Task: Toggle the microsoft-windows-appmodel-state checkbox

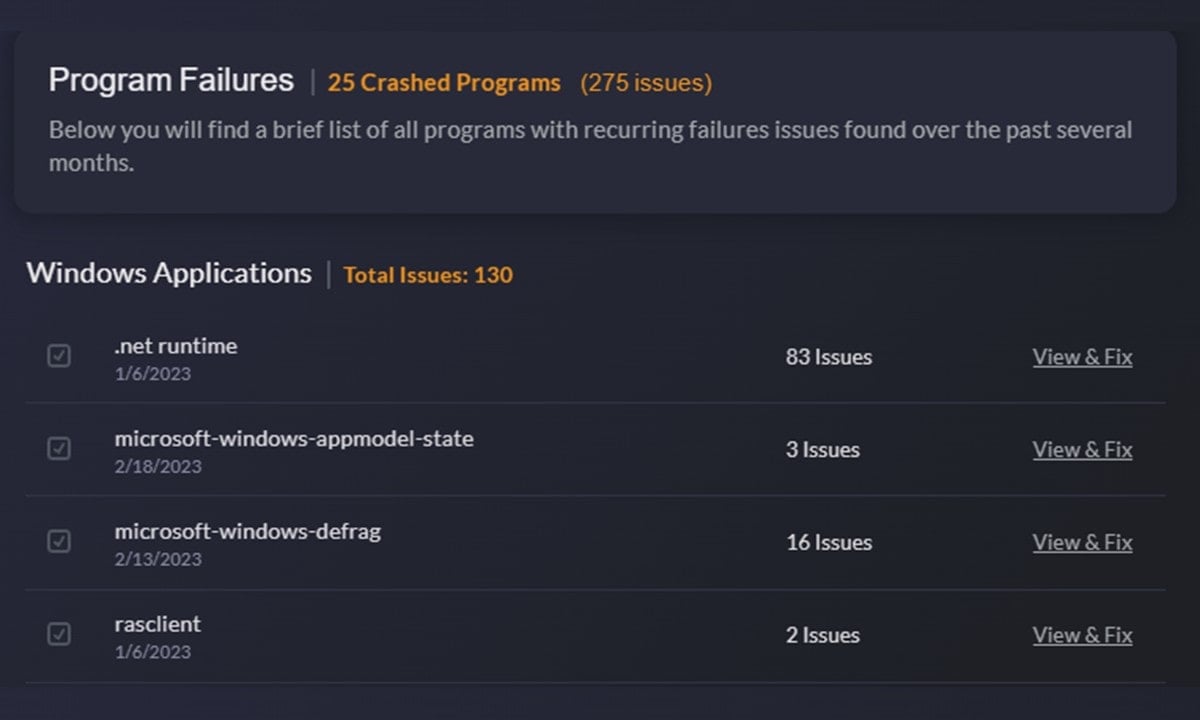Action: pos(59,449)
